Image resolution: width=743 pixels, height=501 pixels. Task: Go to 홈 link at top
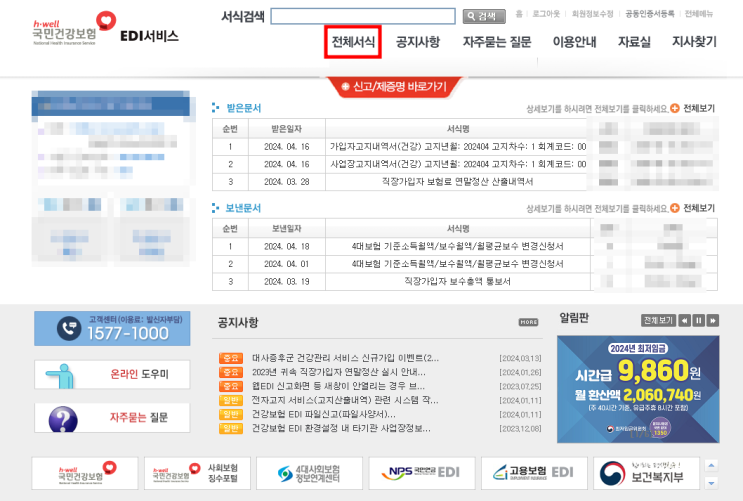pyautogui.click(x=519, y=14)
